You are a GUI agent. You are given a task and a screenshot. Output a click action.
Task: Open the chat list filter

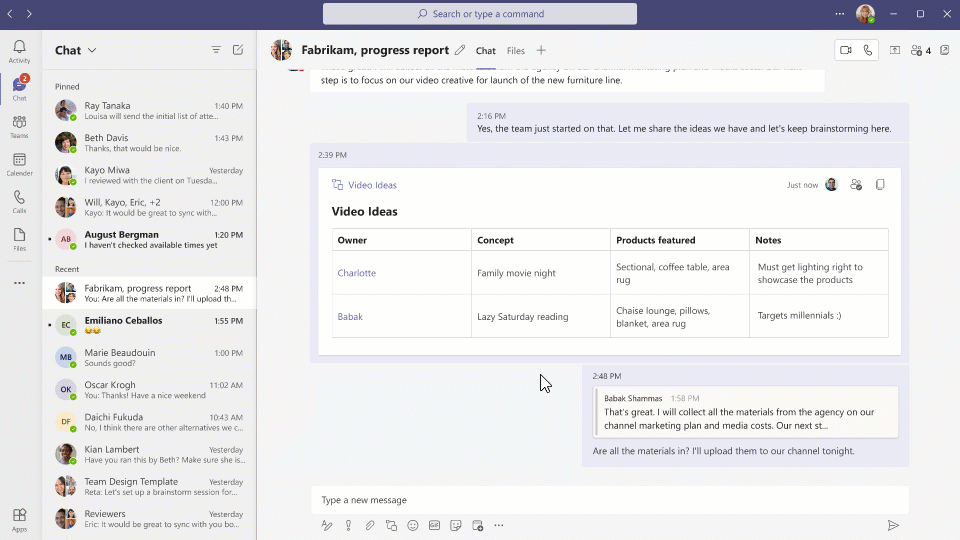tap(216, 50)
